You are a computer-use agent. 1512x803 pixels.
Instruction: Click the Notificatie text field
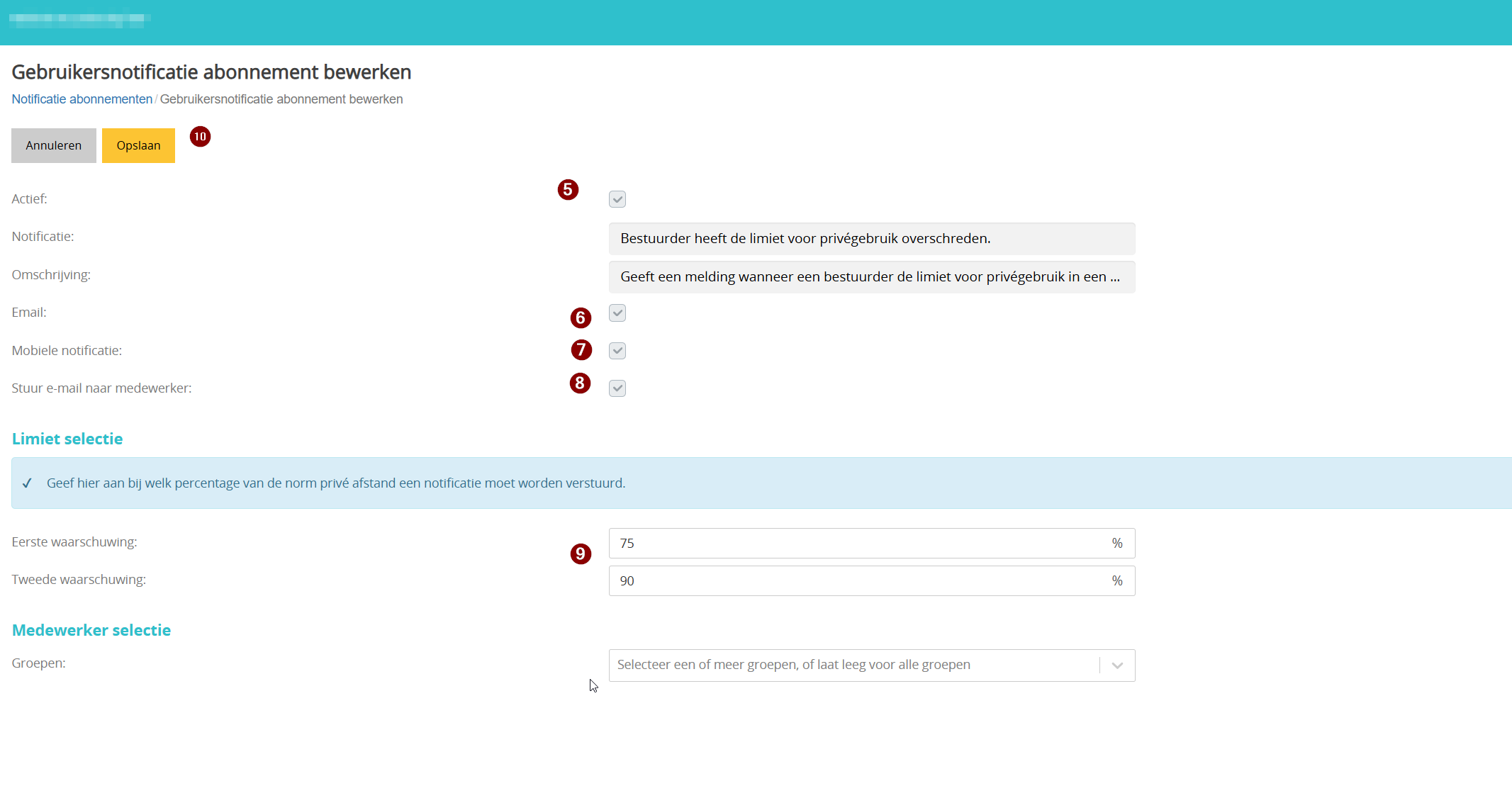tap(872, 239)
